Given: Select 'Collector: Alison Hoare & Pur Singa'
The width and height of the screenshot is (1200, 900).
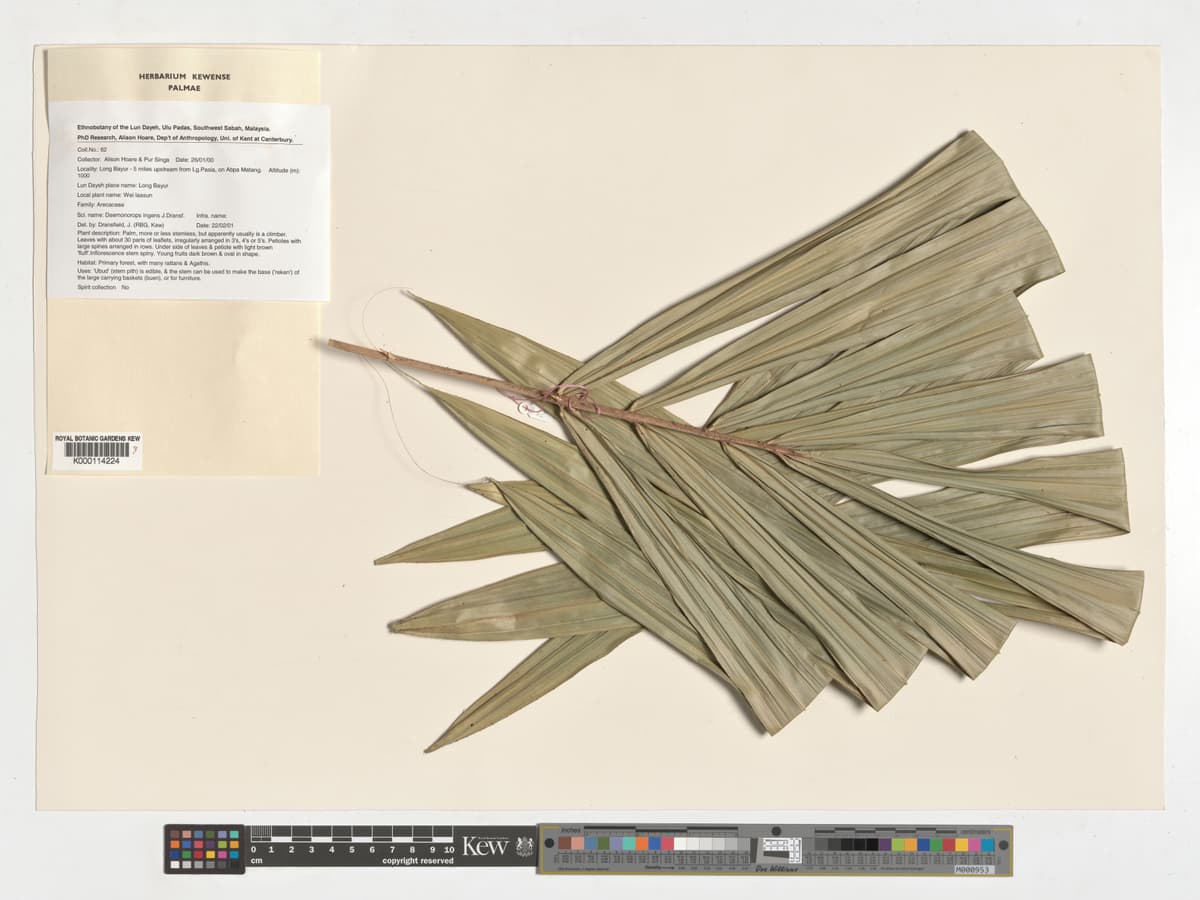Looking at the screenshot, I should point(123,160).
